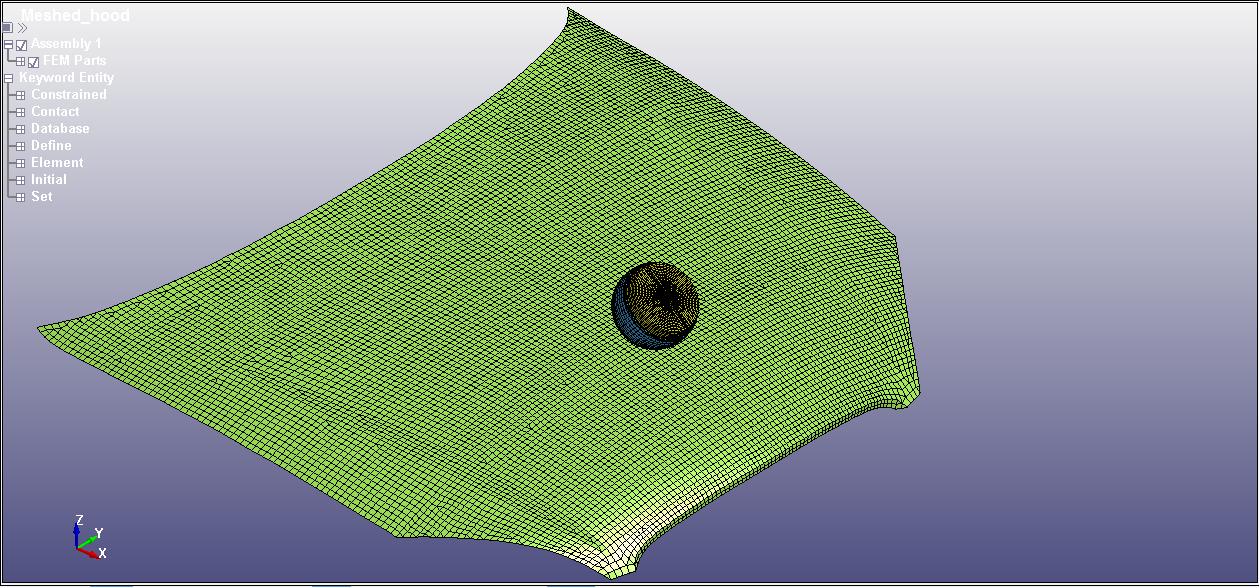The height and width of the screenshot is (587, 1259).
Task: Click the small square panel icon at top-left
Action: pos(6,27)
